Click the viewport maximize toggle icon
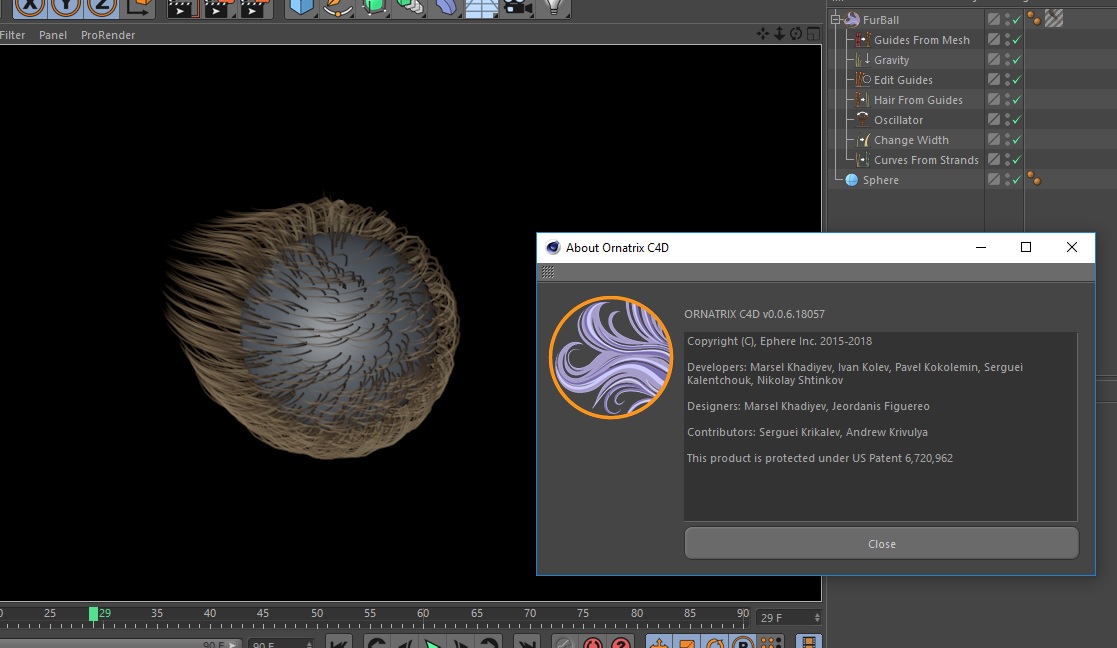The image size is (1117, 648). [x=813, y=34]
